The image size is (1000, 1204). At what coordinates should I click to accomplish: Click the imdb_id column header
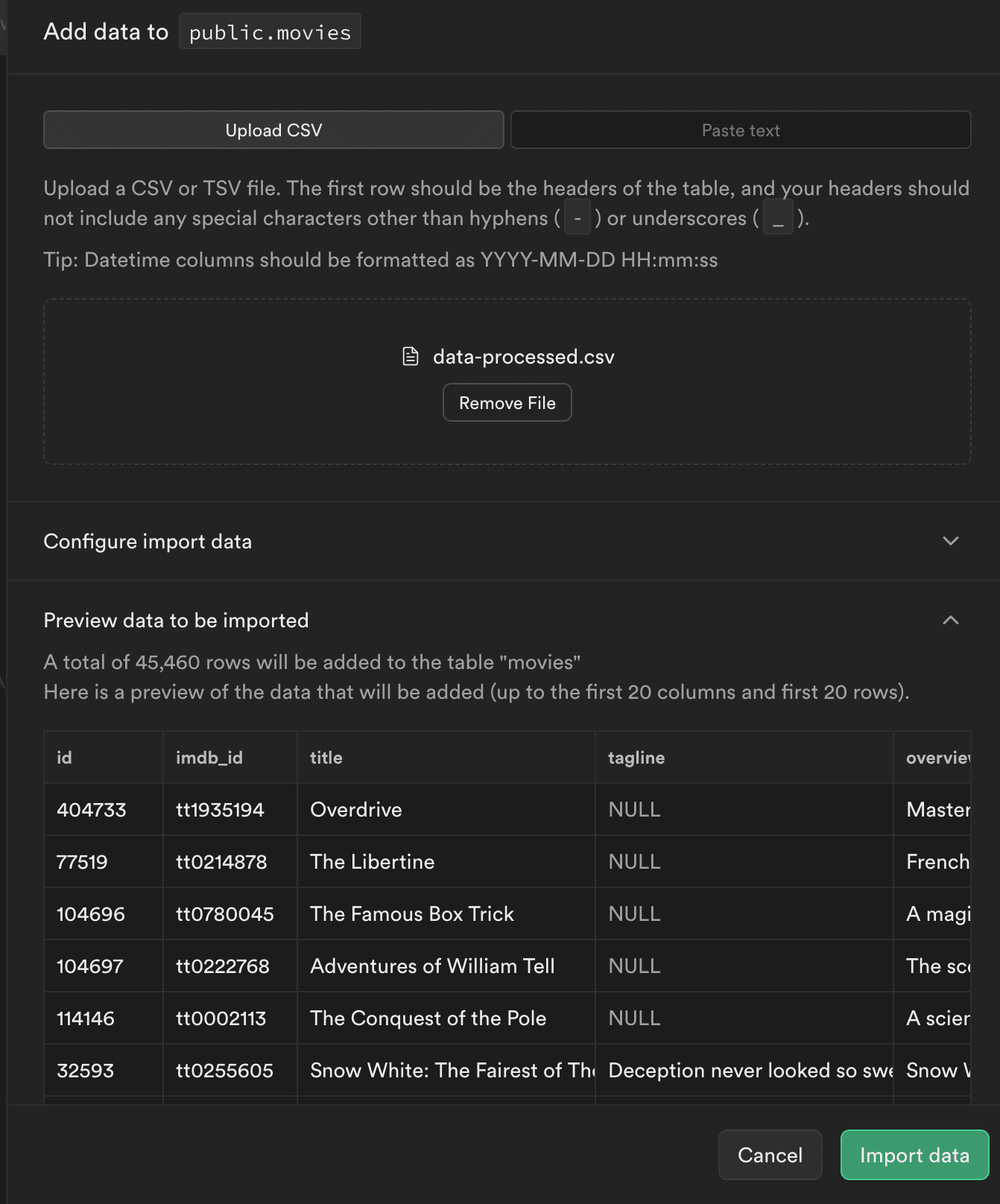pos(209,758)
